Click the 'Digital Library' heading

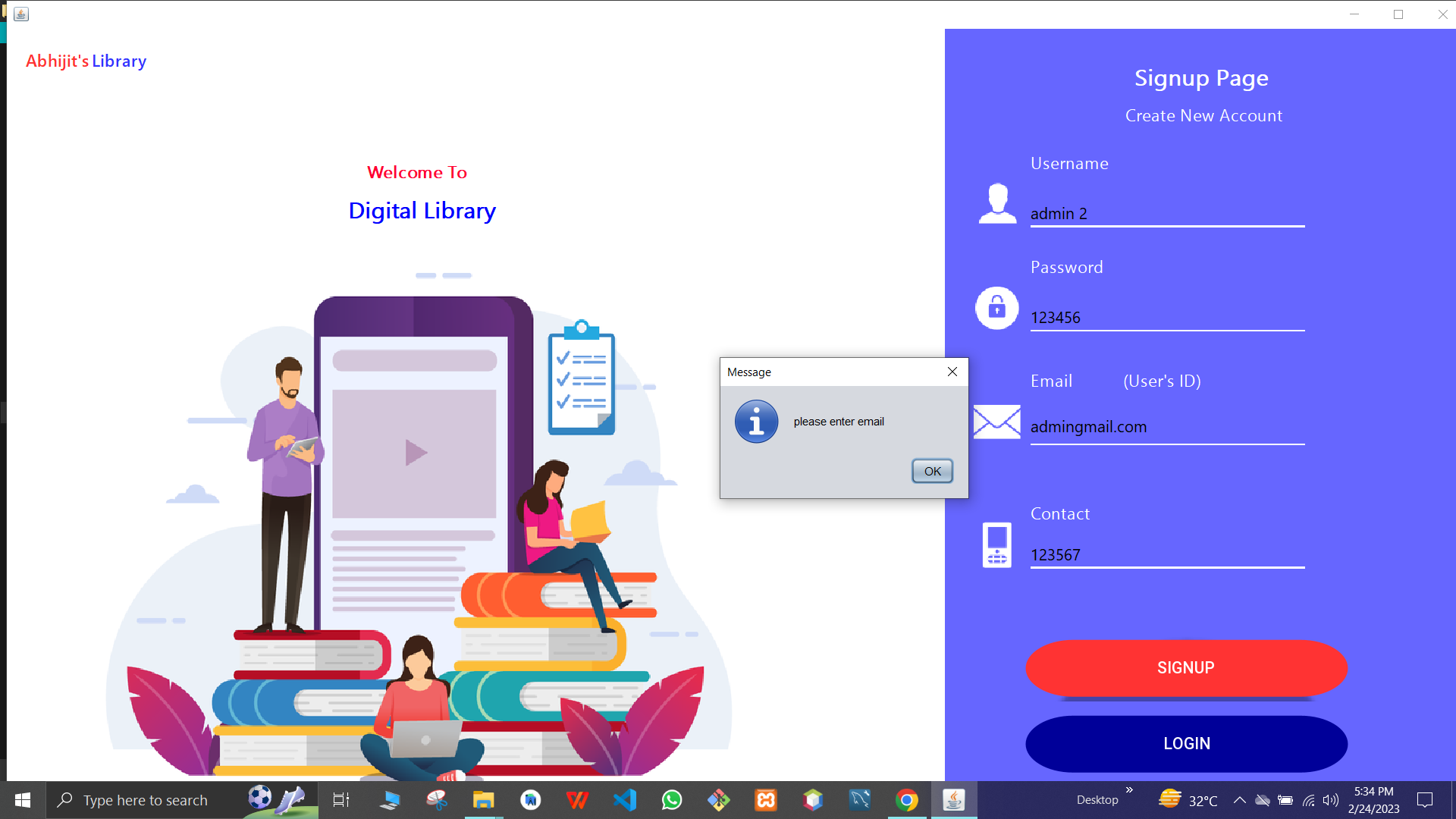coord(422,211)
